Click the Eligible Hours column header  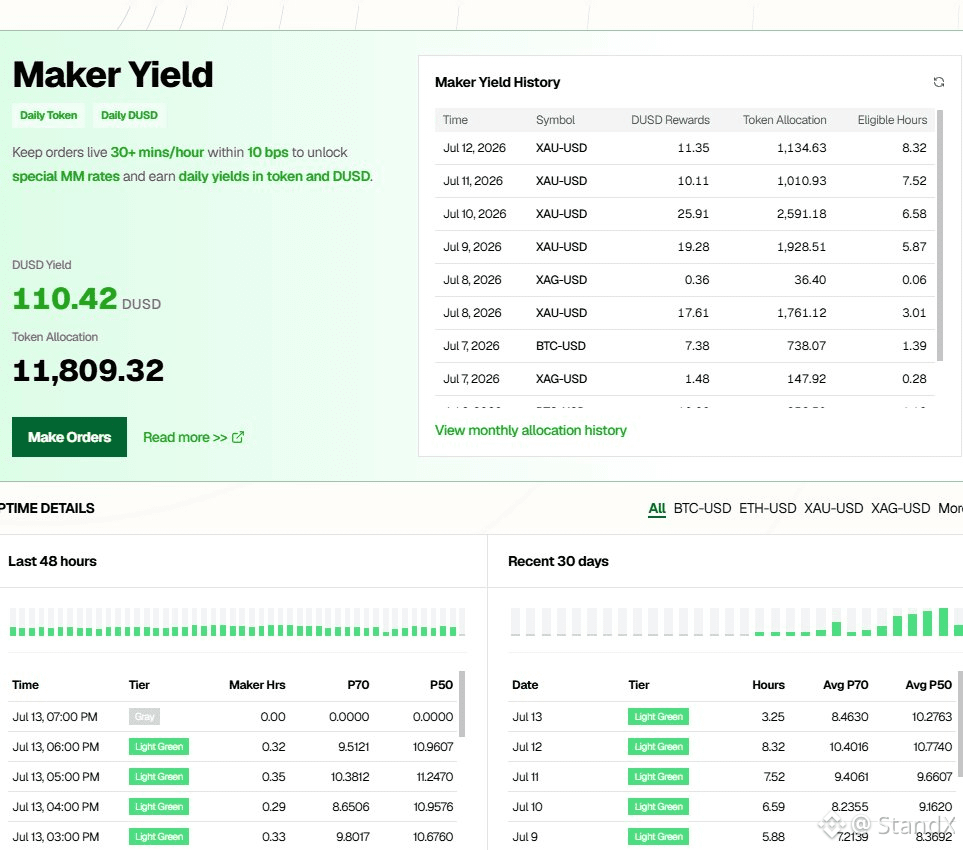click(892, 120)
